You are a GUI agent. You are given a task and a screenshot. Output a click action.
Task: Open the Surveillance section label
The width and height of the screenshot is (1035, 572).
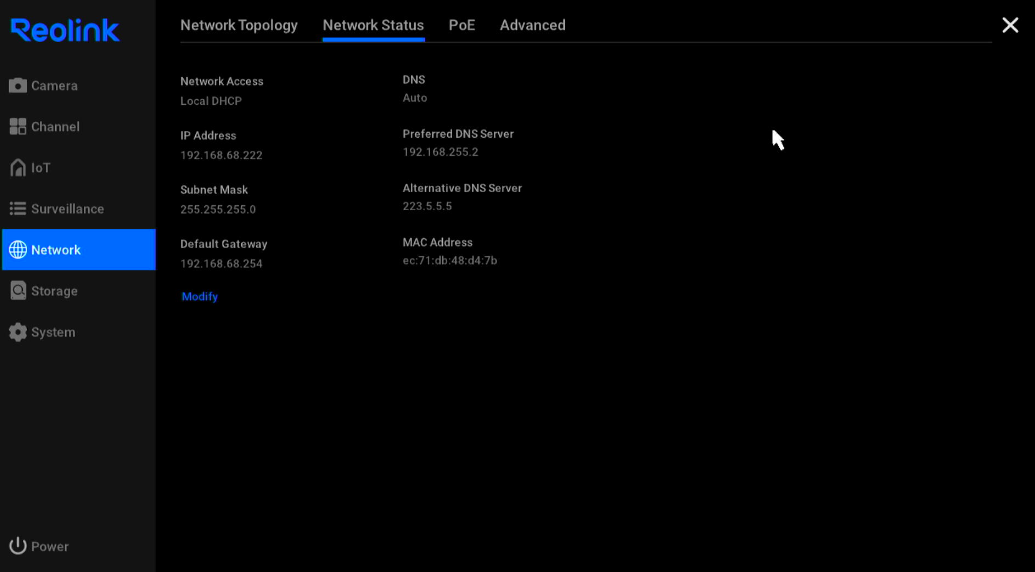point(67,208)
